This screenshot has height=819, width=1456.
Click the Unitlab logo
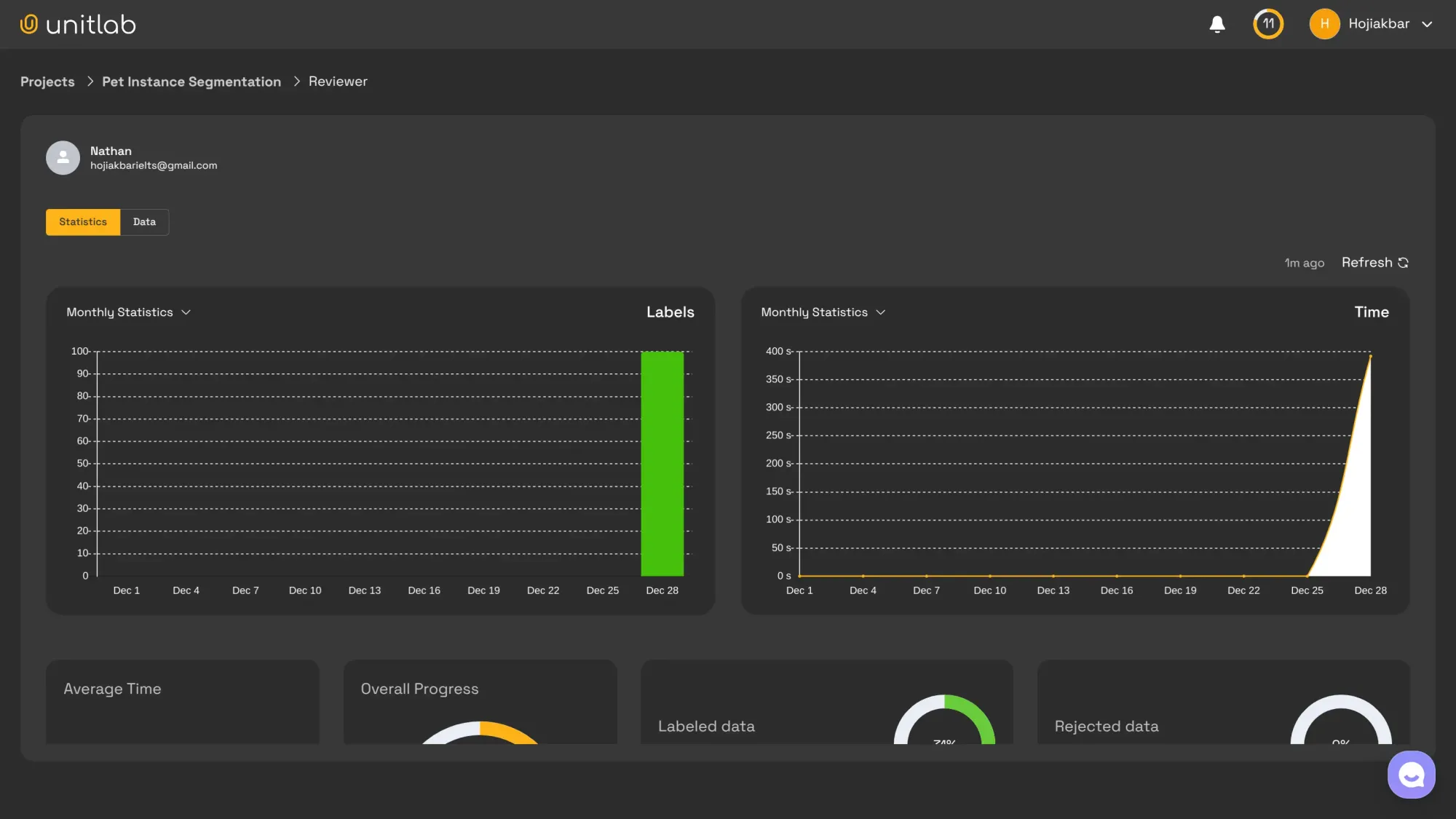pos(77,23)
